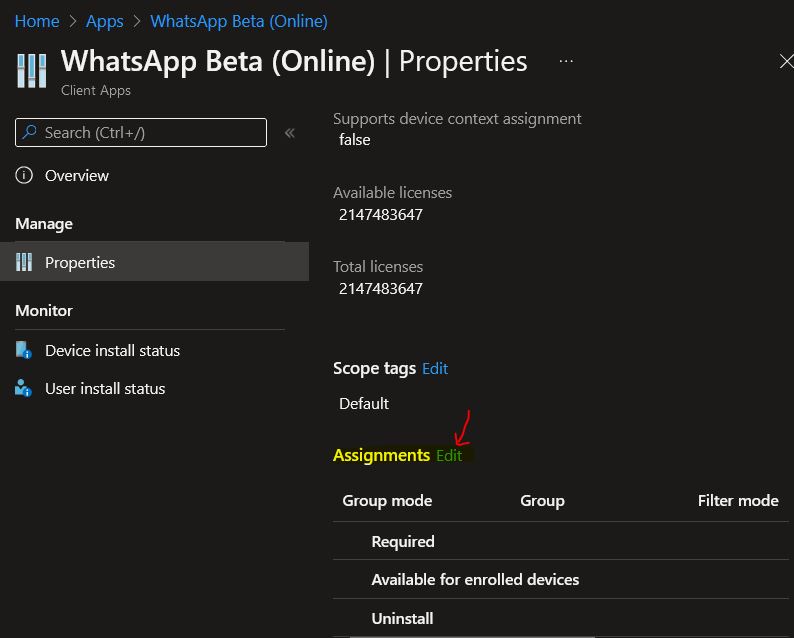Click the search magnifier icon
Viewport: 794px width, 638px height.
pyautogui.click(x=30, y=132)
